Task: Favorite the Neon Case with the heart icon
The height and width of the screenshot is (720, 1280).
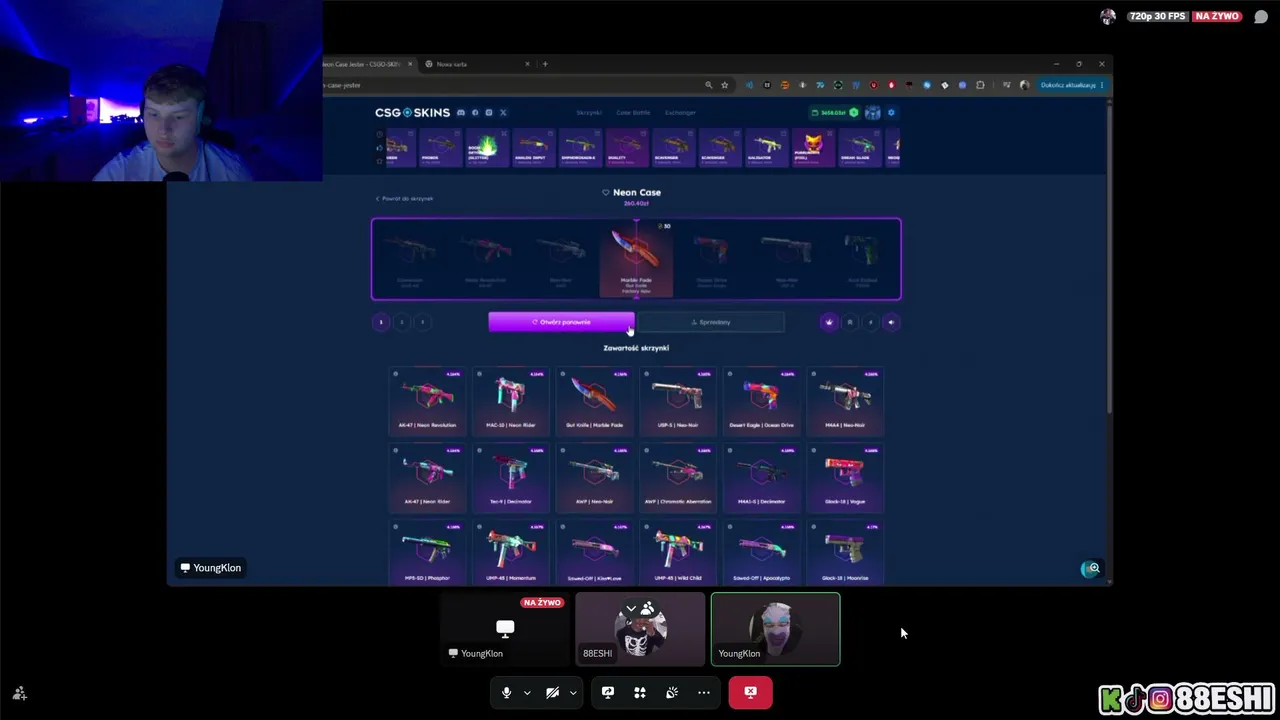Action: click(605, 192)
